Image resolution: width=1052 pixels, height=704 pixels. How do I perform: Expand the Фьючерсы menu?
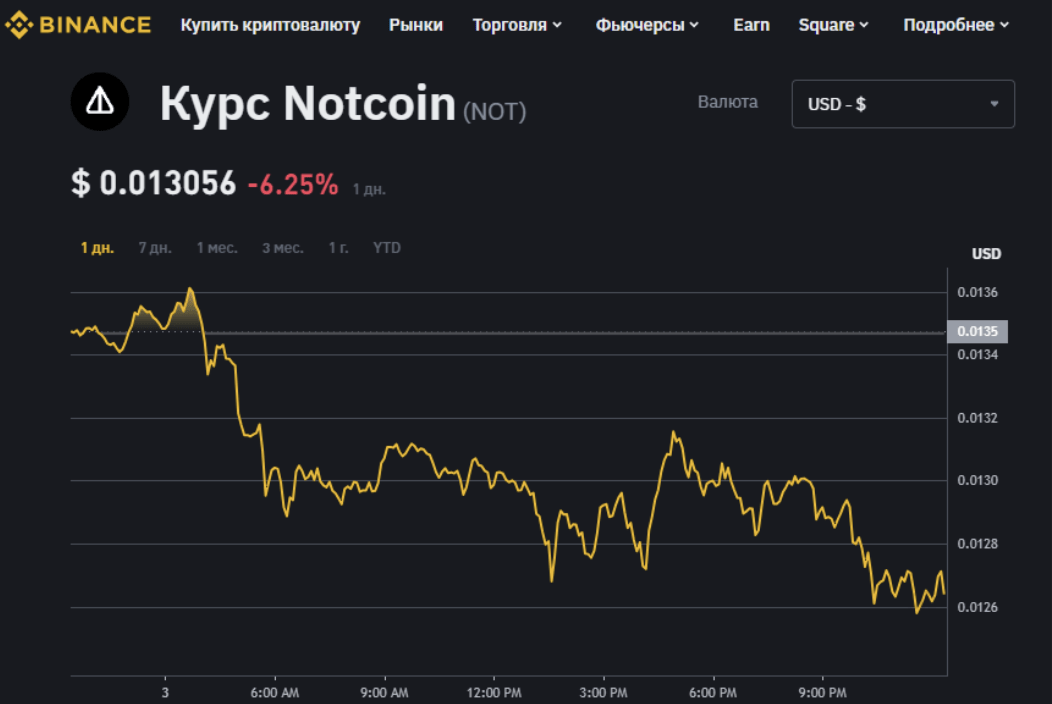click(x=647, y=25)
